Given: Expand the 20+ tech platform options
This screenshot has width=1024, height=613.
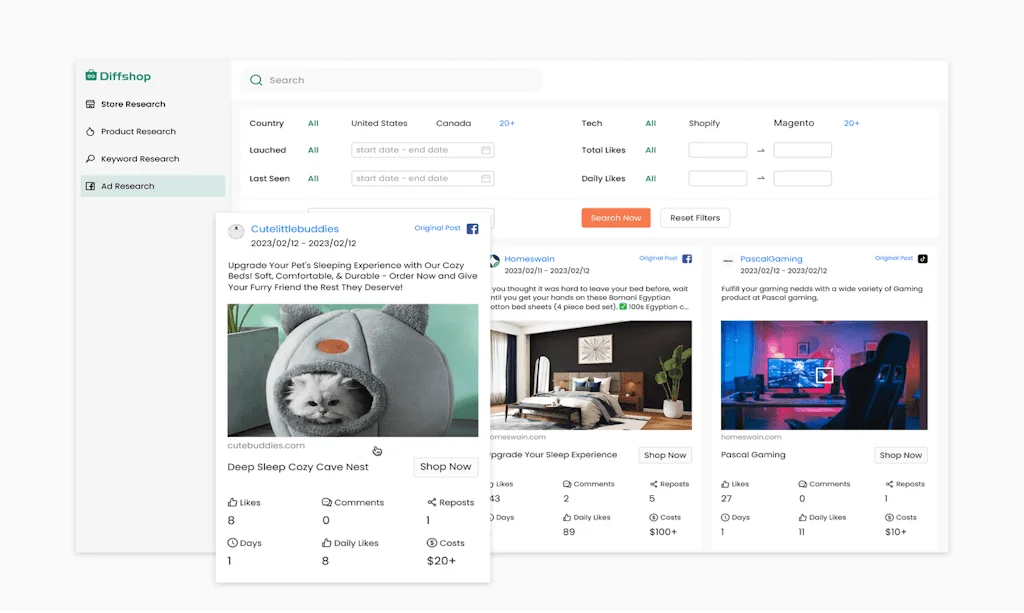Looking at the screenshot, I should click(851, 123).
